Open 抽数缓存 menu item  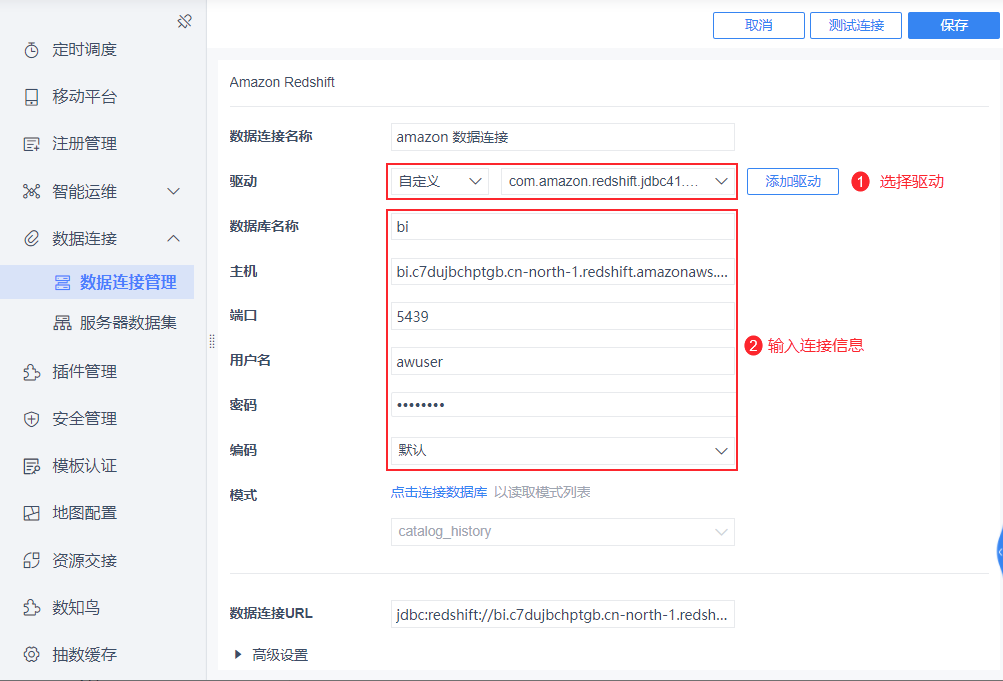point(84,654)
